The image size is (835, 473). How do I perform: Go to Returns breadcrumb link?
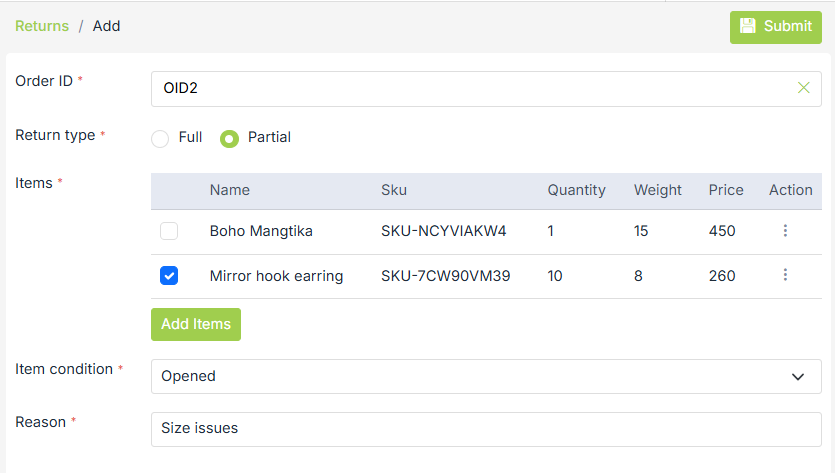coord(42,26)
